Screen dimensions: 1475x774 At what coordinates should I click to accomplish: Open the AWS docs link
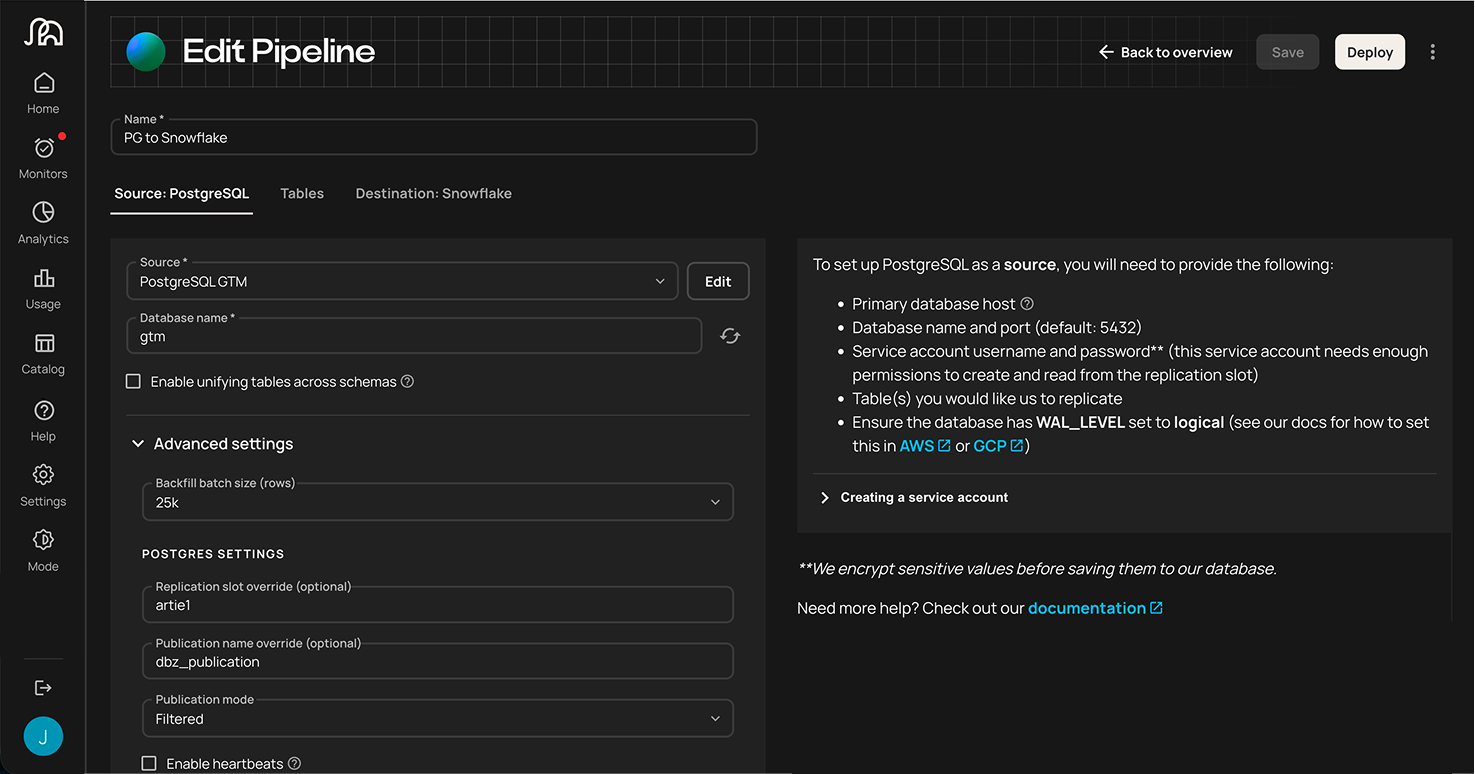(925, 446)
